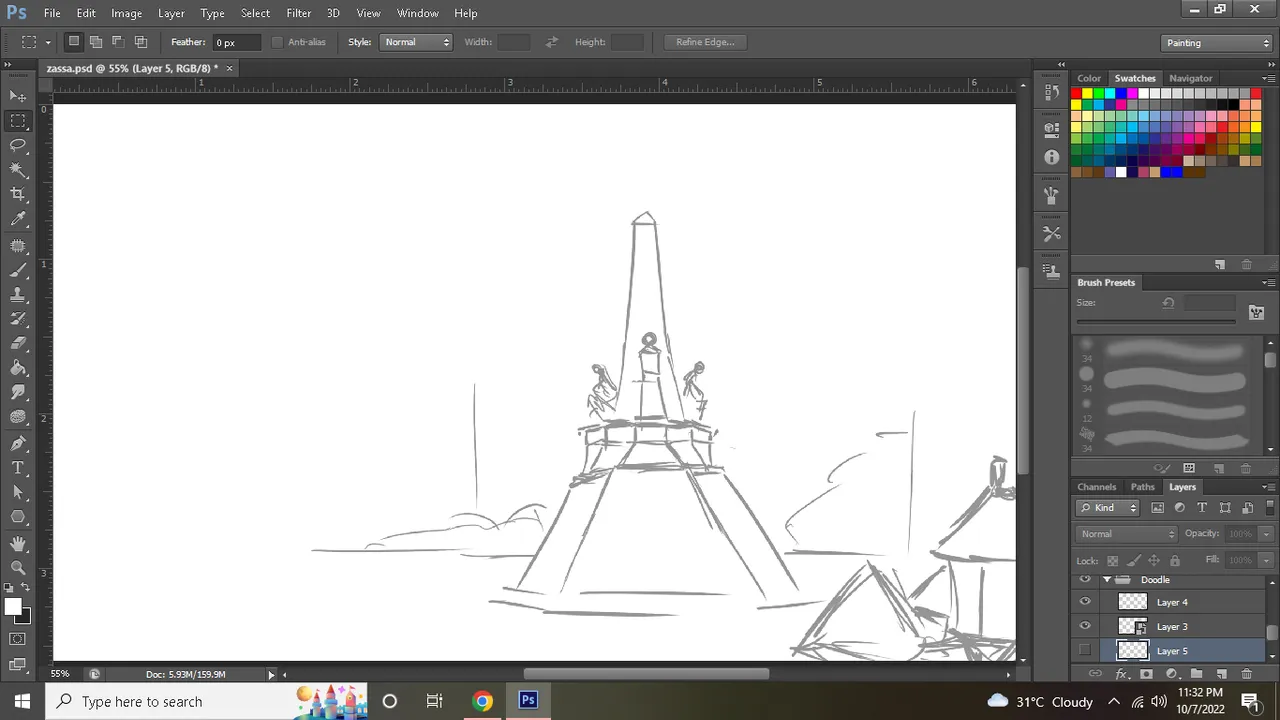Open the Window menu
This screenshot has height=720, width=1280.
[418, 13]
